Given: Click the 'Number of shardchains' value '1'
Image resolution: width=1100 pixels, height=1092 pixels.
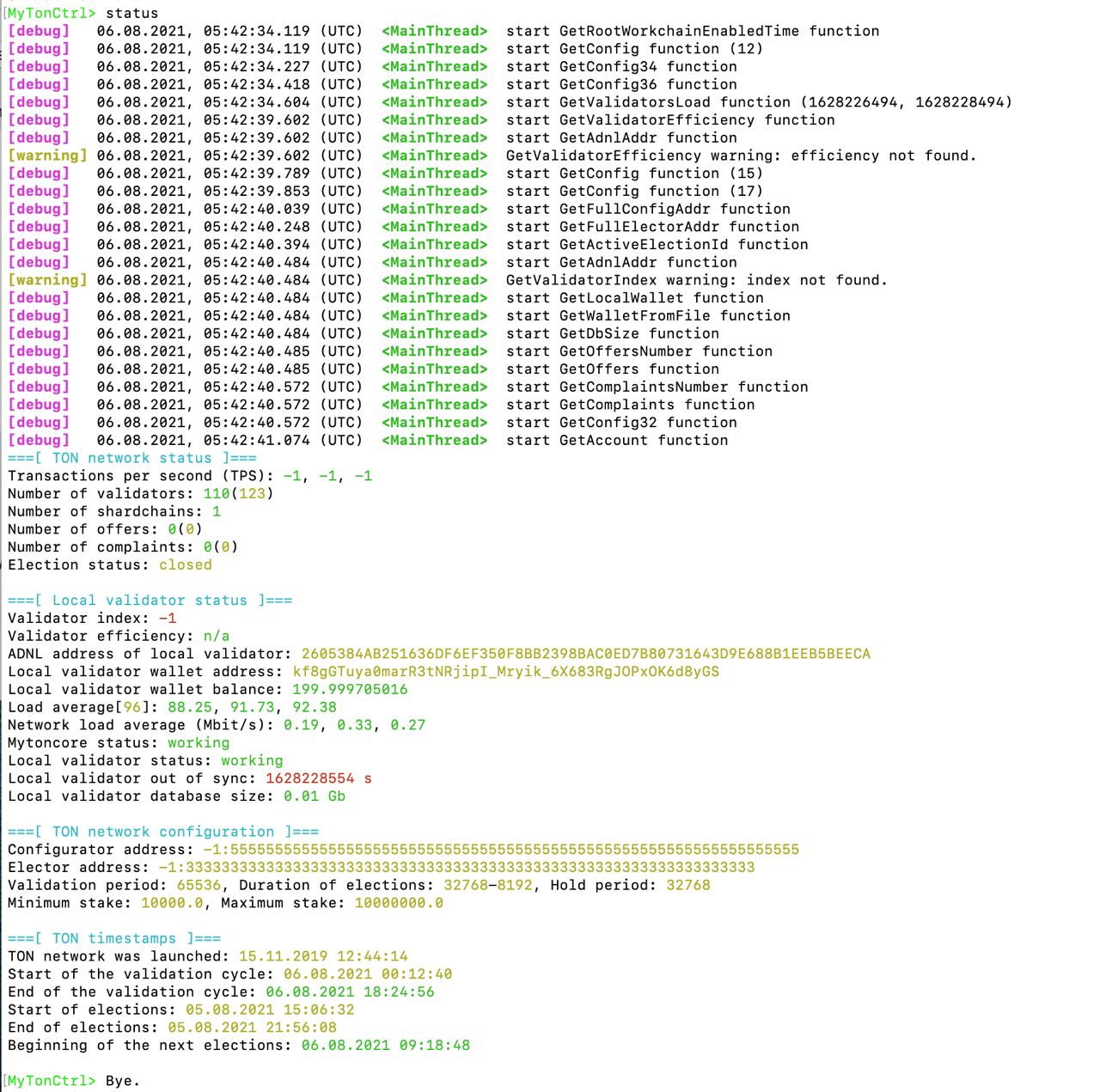Looking at the screenshot, I should click(217, 511).
